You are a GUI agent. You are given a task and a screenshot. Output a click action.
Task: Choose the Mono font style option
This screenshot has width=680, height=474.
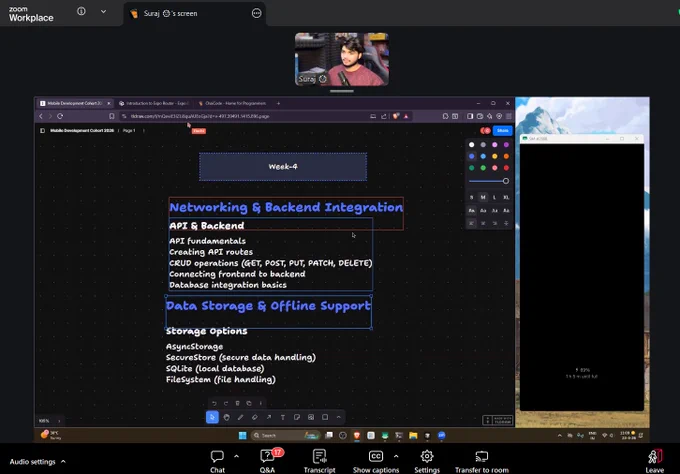506,210
